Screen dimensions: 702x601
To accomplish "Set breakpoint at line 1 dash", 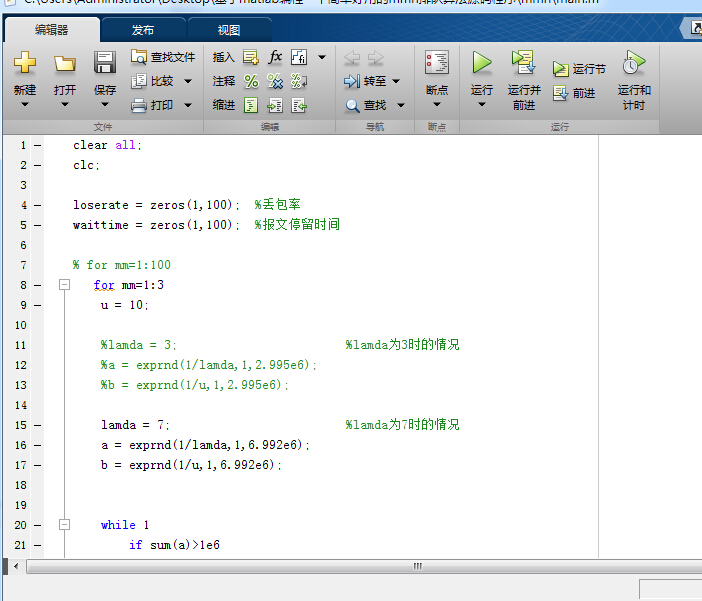I will point(38,145).
